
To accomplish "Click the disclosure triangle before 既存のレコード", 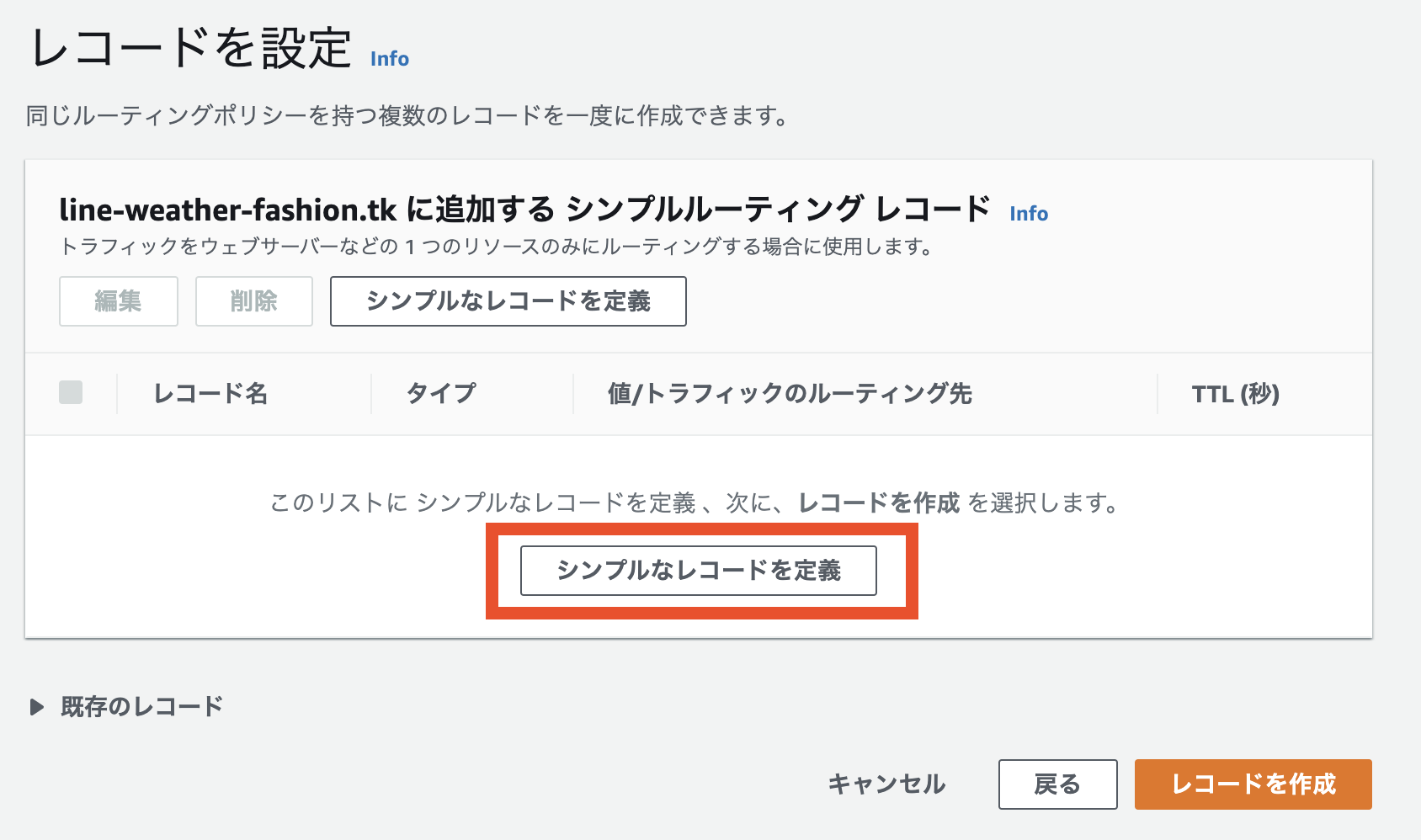I will pyautogui.click(x=37, y=707).
